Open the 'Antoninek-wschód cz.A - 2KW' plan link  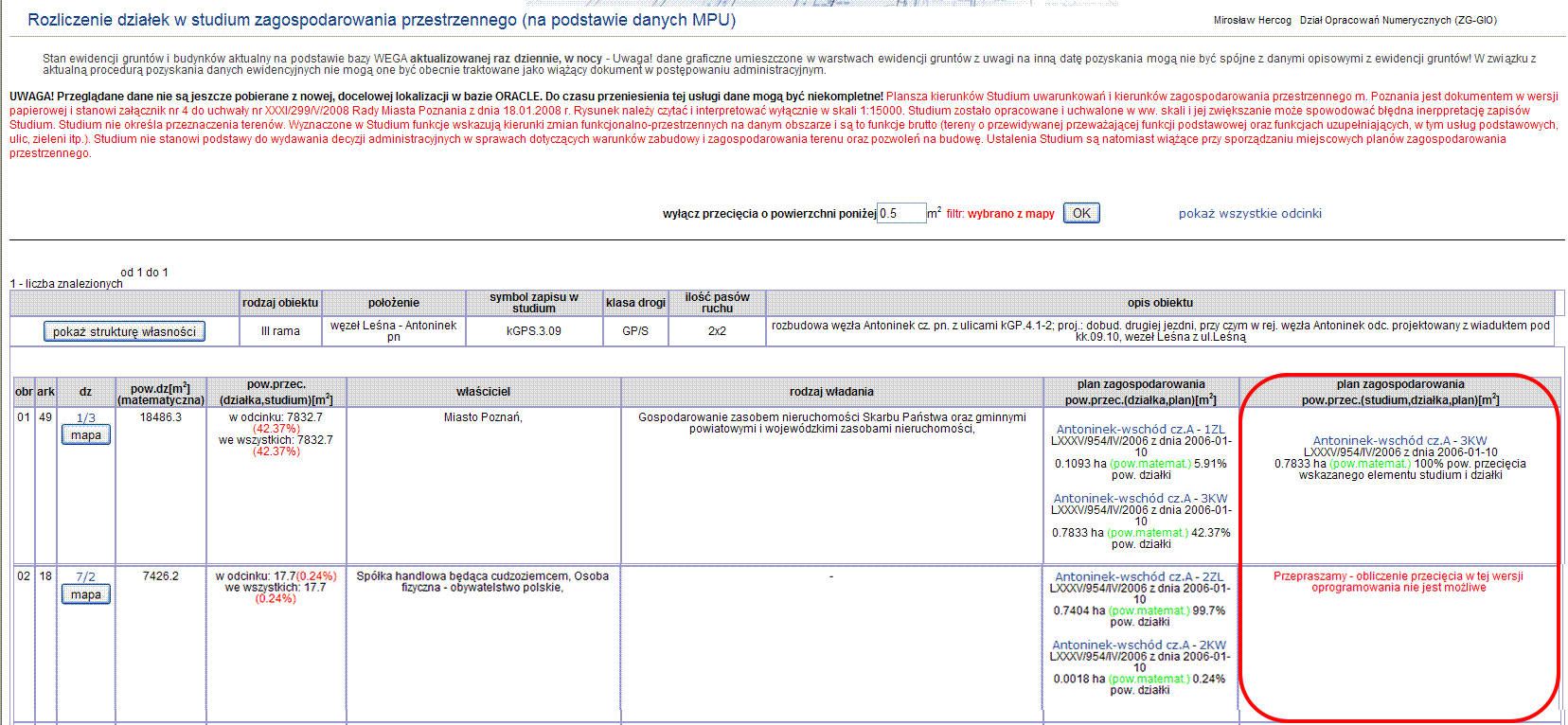[x=1139, y=645]
